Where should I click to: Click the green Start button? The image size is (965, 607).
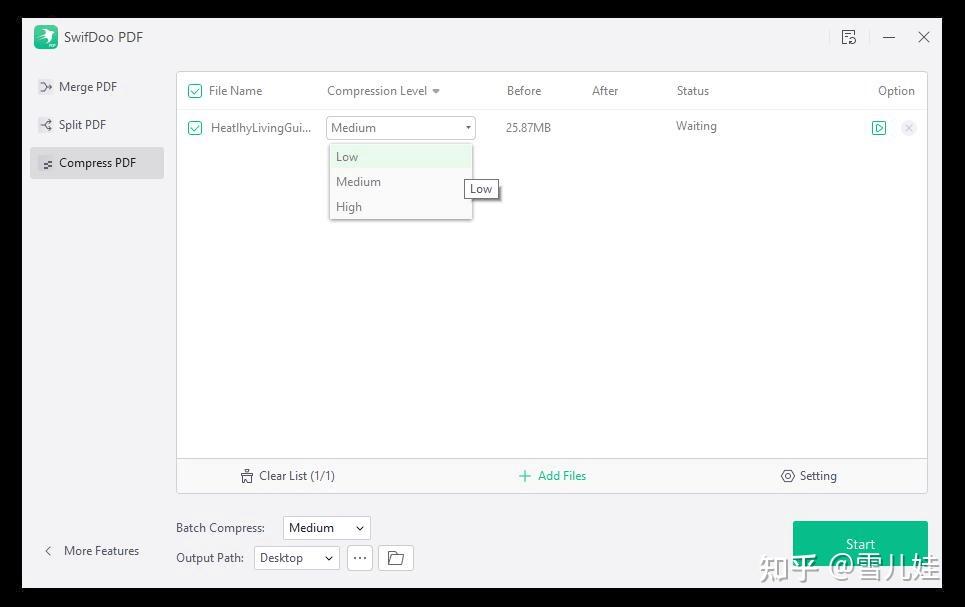pos(860,544)
